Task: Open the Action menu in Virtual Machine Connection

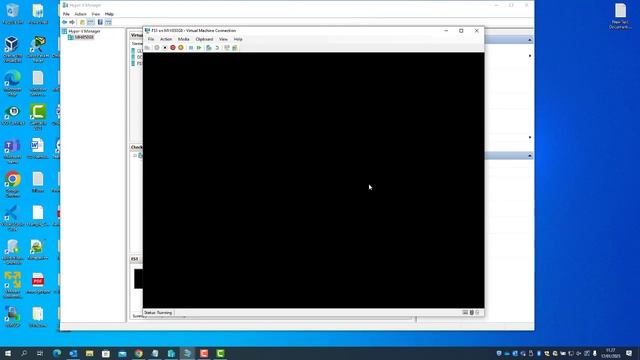Action: (166, 39)
